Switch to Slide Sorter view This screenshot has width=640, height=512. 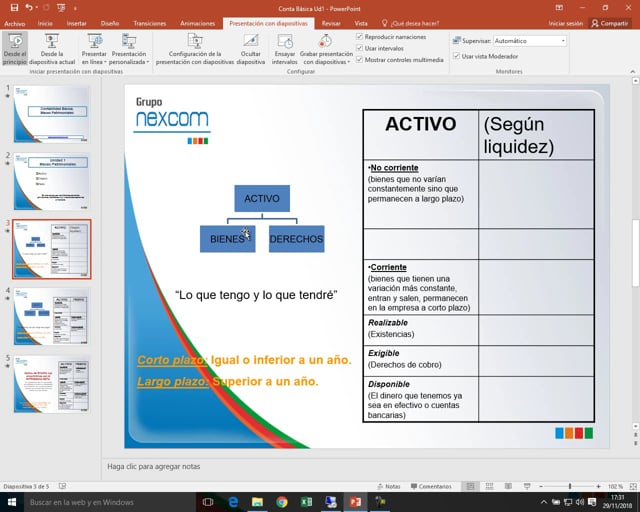tap(489, 486)
